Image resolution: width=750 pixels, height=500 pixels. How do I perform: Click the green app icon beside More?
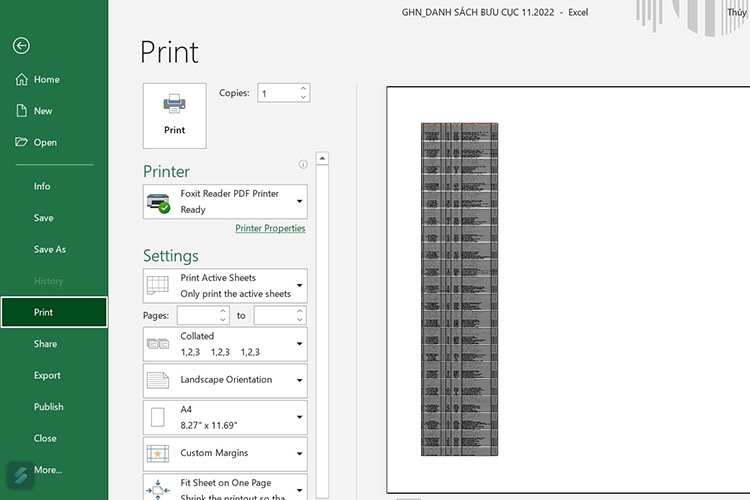click(x=20, y=475)
